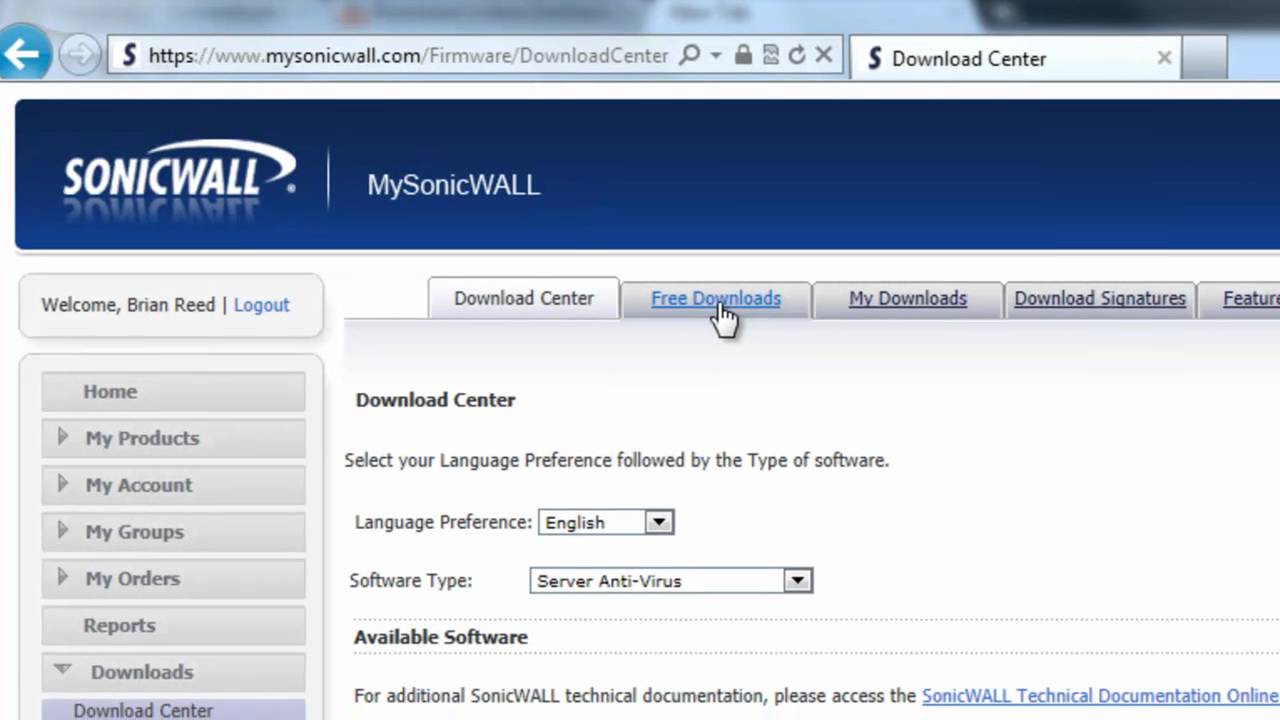Click Download Center in the sidebar
This screenshot has height=720, width=1280.
click(143, 710)
